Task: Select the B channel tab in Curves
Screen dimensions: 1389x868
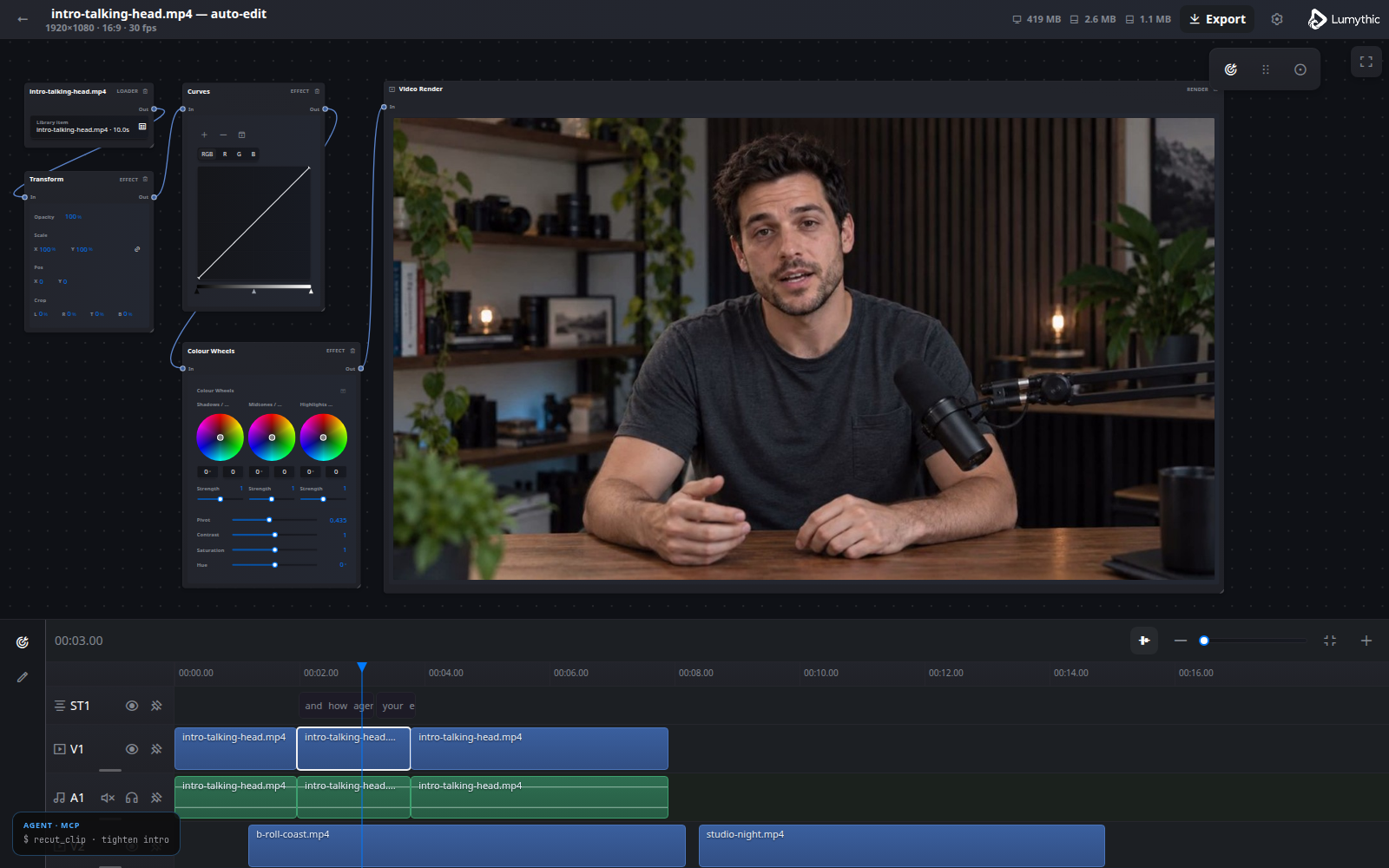Action: pyautogui.click(x=253, y=155)
